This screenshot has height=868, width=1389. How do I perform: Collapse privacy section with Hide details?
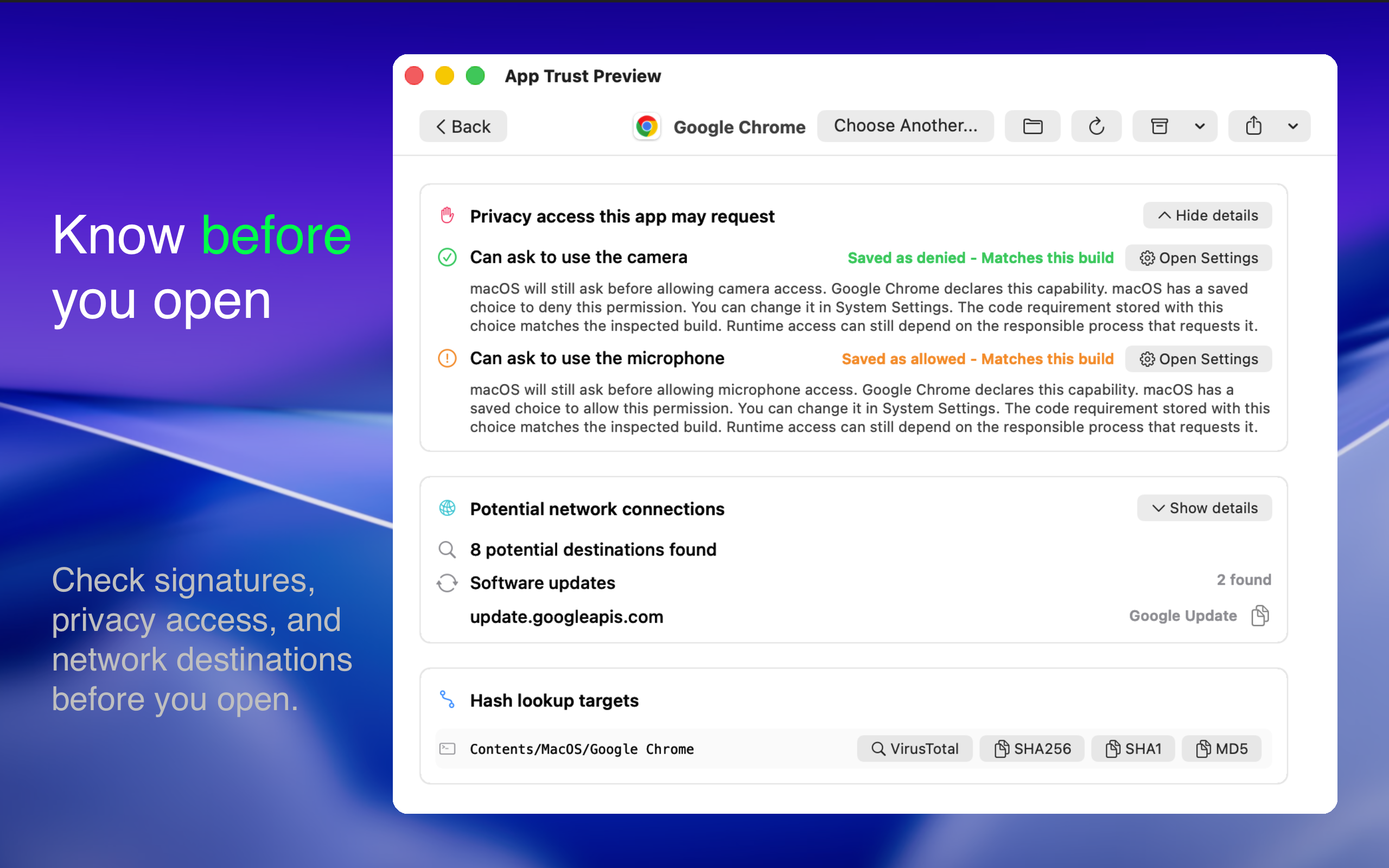click(x=1207, y=215)
